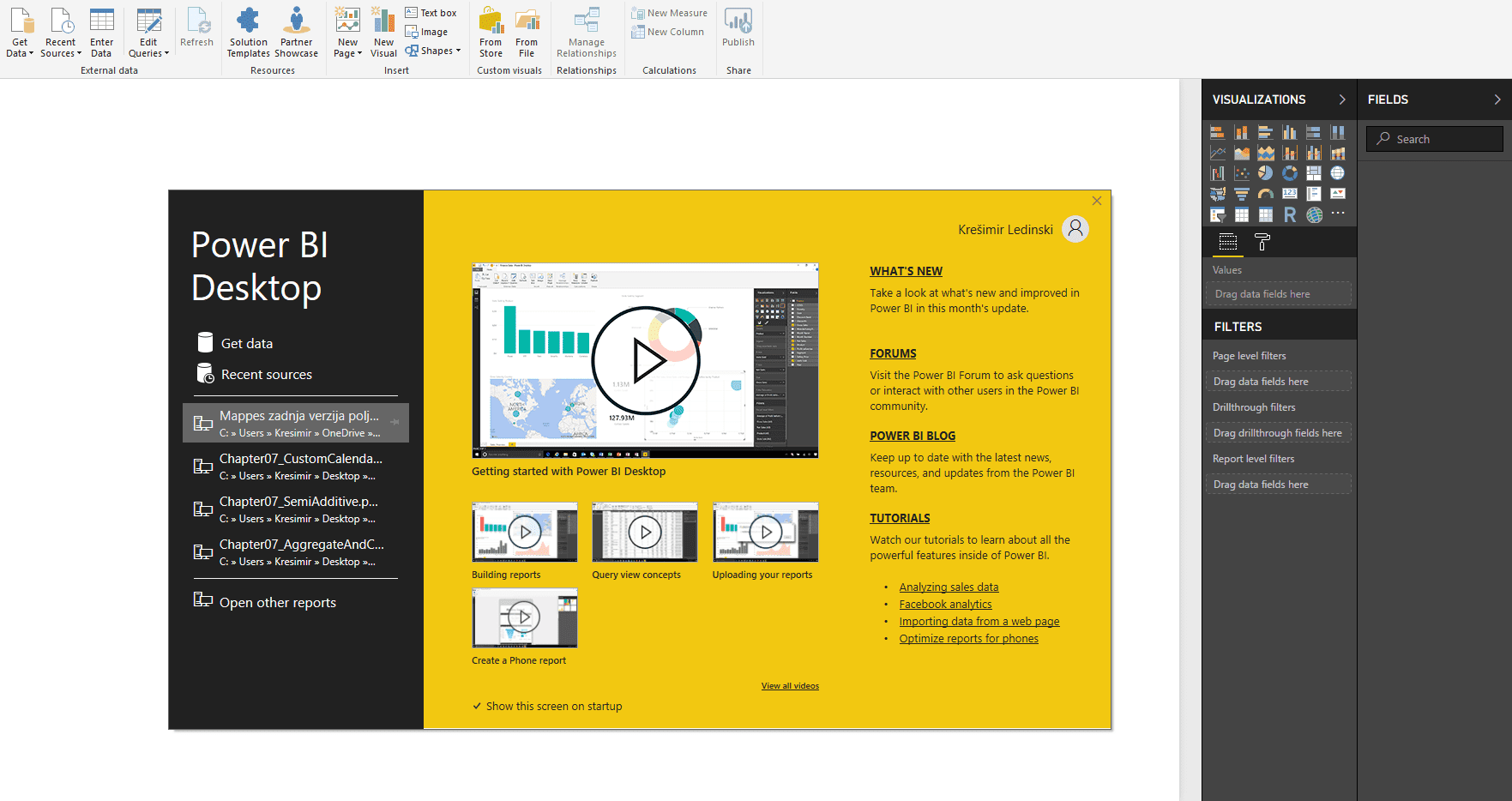The width and height of the screenshot is (1512, 801).
Task: Click the Fields pane Search box
Action: pyautogui.click(x=1434, y=139)
